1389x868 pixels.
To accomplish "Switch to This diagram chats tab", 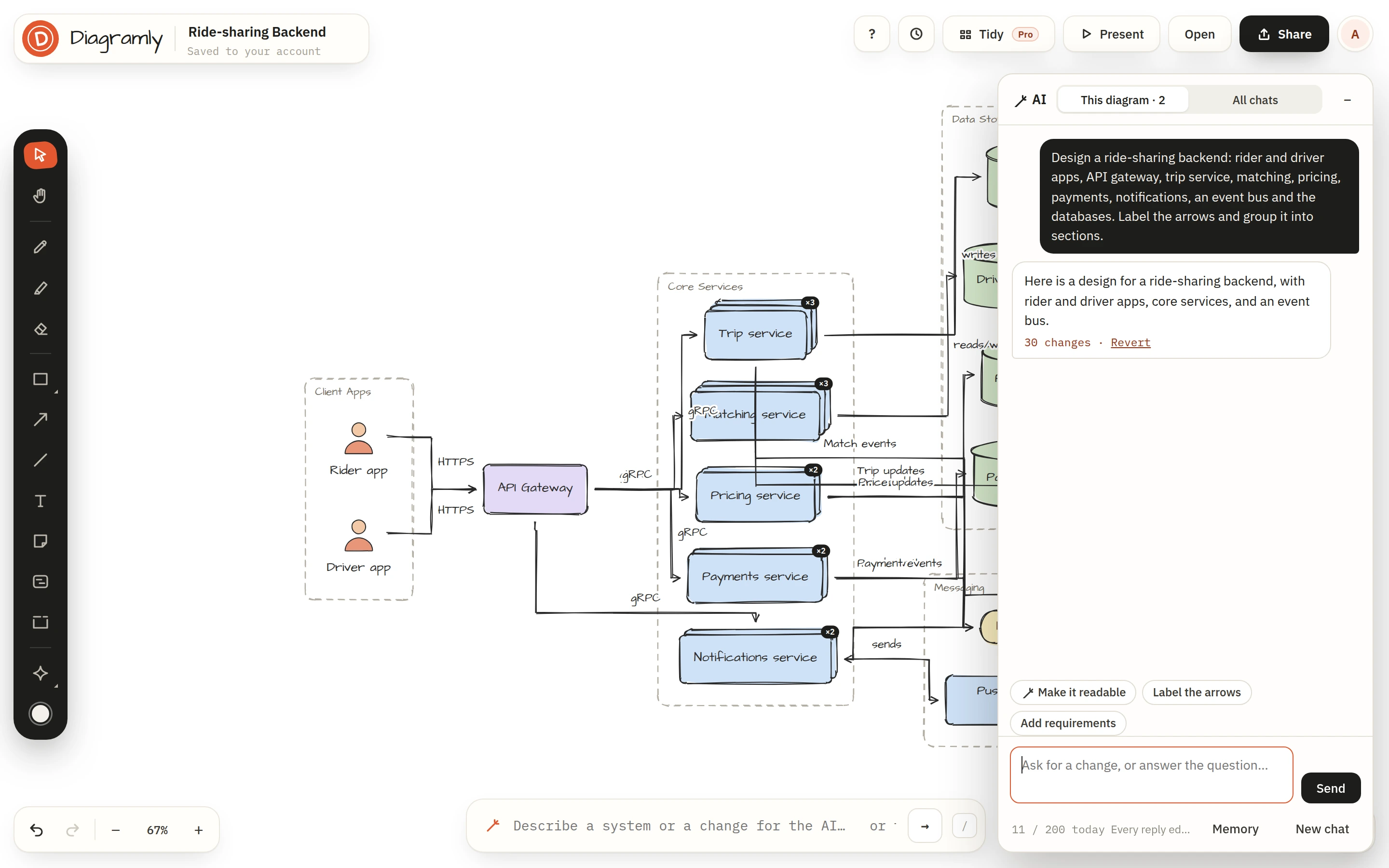I will (x=1123, y=100).
